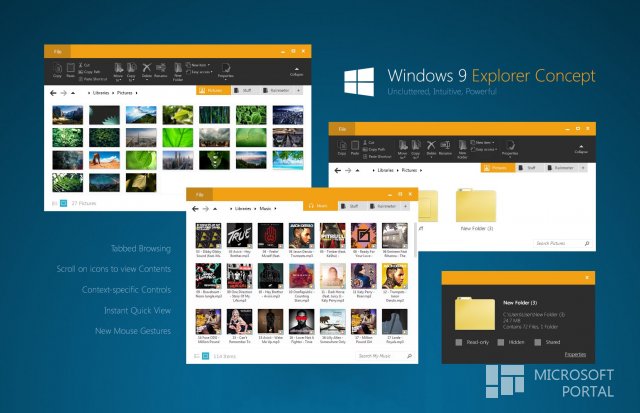This screenshot has height=413, width=640.
Task: Select Rainmeter tab in photo thumbnails window
Action: point(276,90)
